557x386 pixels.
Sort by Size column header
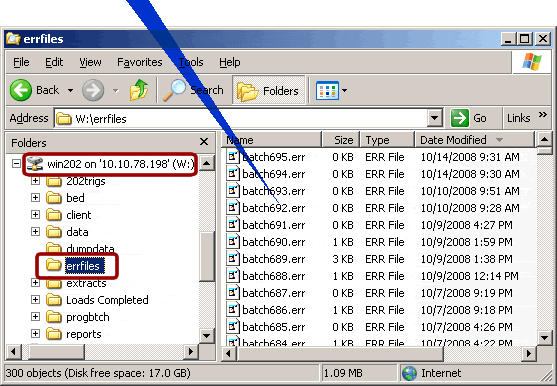coord(341,140)
